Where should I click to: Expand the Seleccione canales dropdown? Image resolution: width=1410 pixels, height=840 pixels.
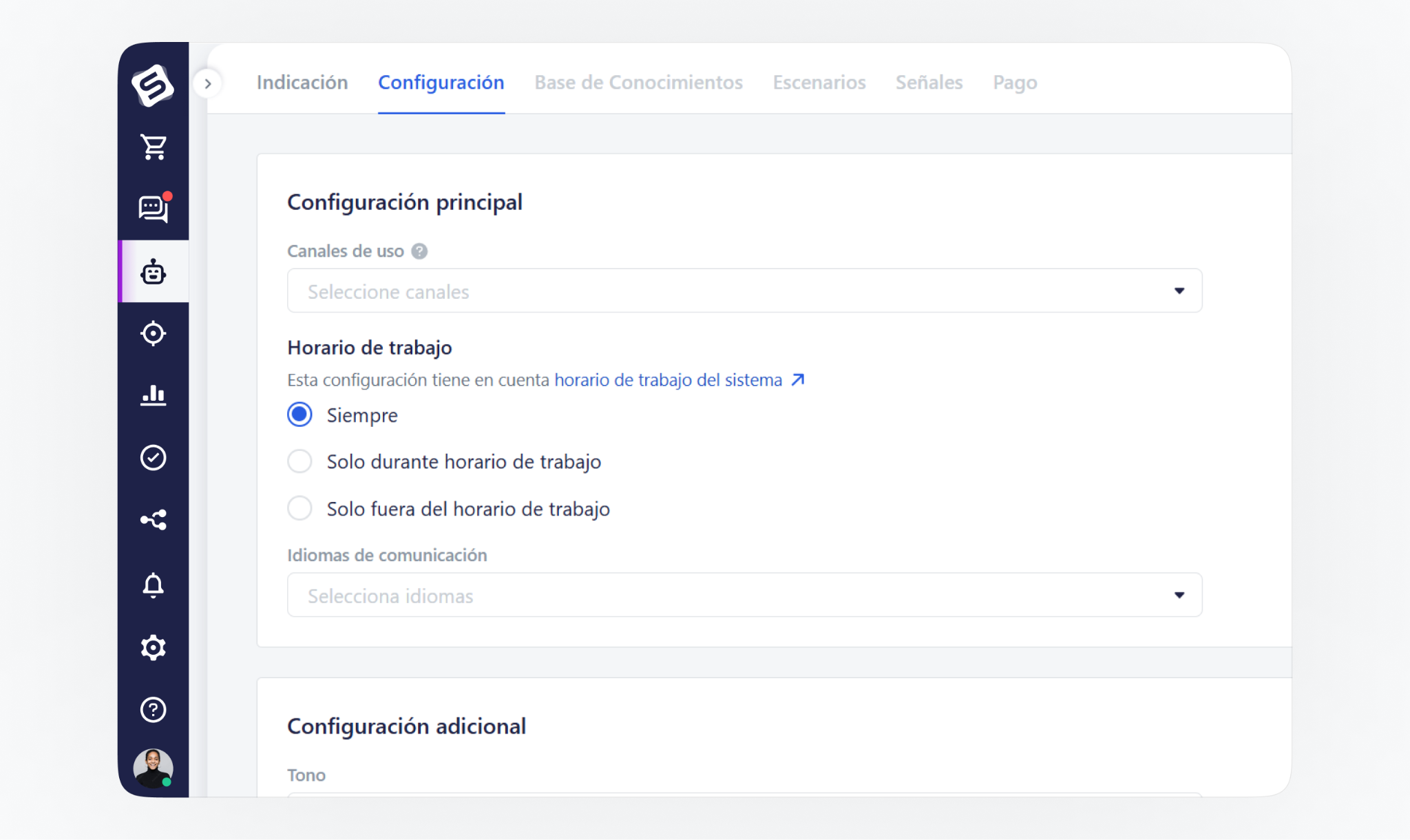point(744,291)
